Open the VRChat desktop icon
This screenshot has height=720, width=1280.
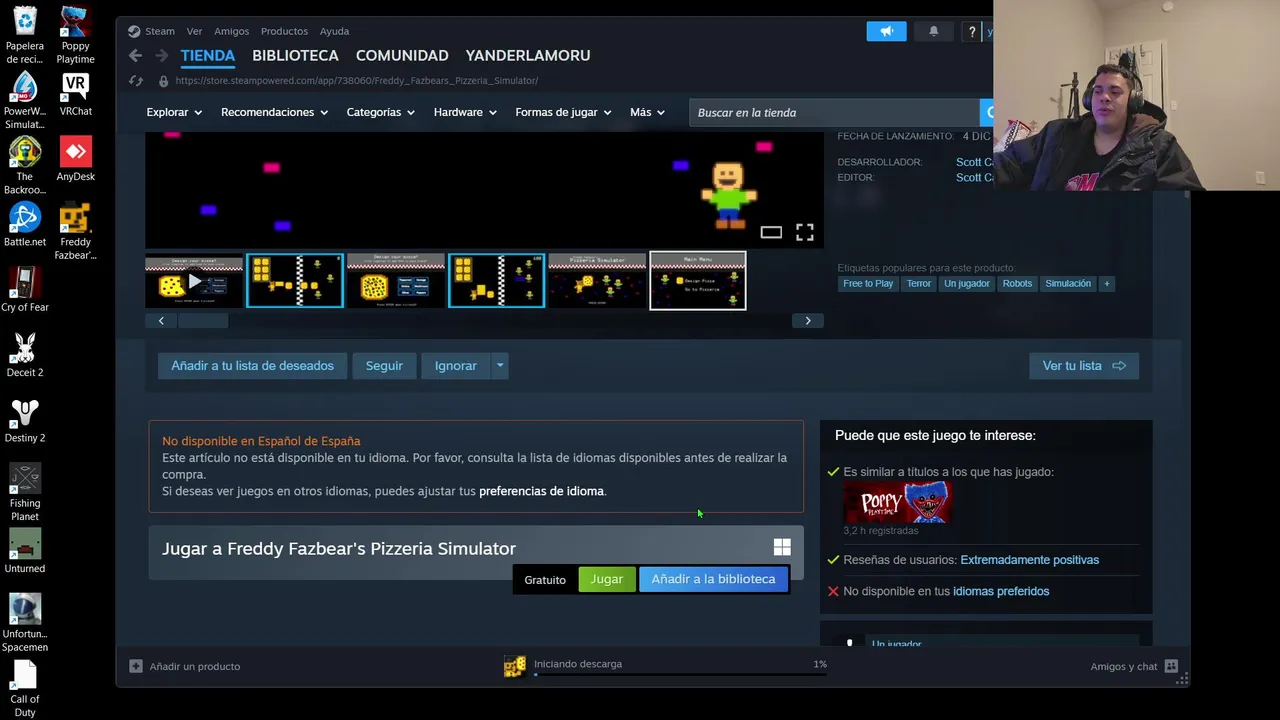tap(75, 95)
